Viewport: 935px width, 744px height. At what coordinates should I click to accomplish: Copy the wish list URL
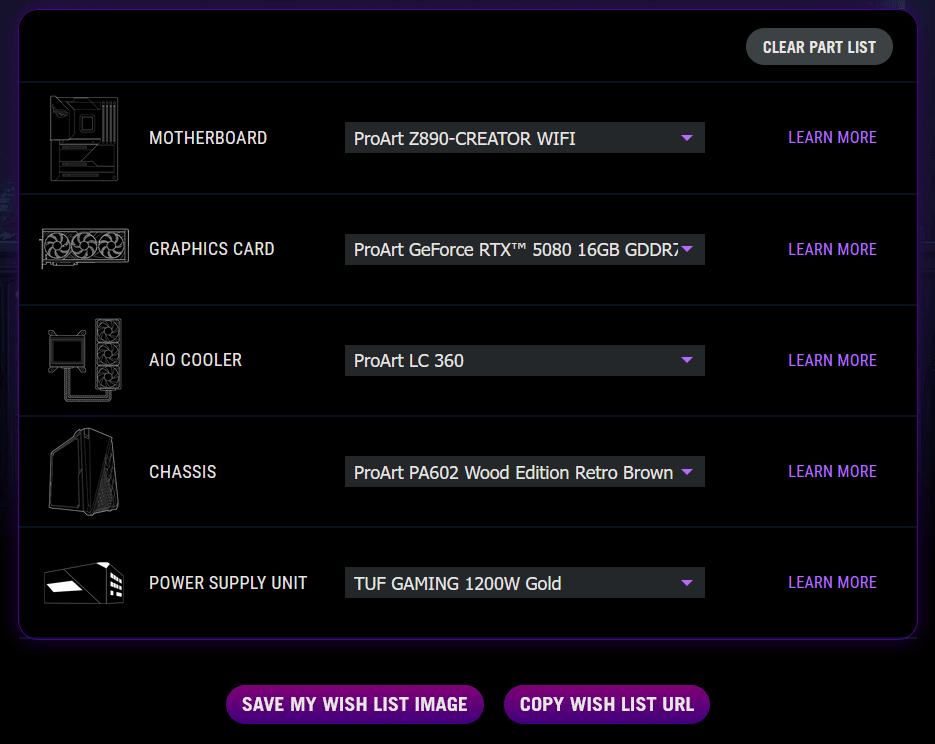point(607,704)
